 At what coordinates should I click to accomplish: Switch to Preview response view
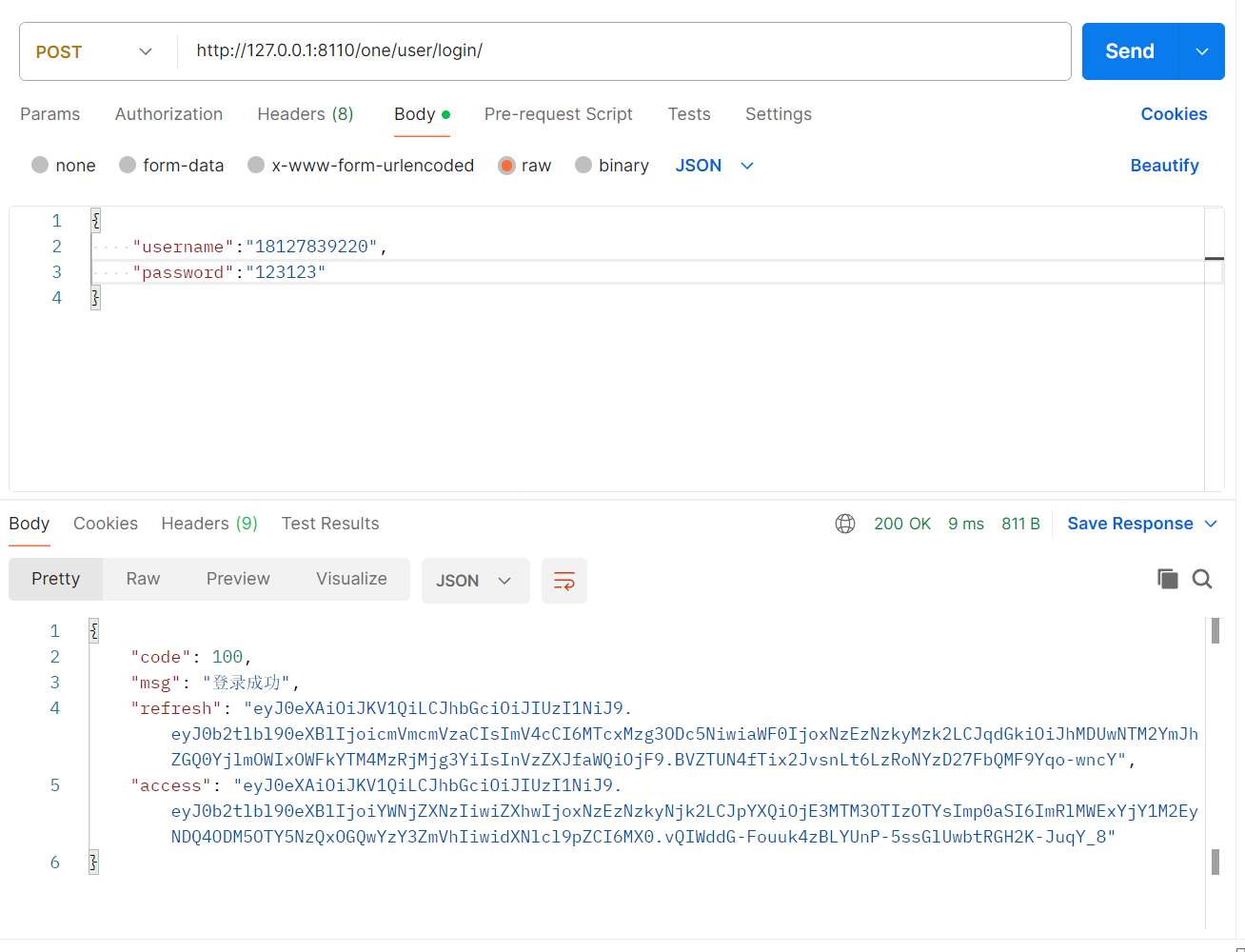(x=238, y=579)
